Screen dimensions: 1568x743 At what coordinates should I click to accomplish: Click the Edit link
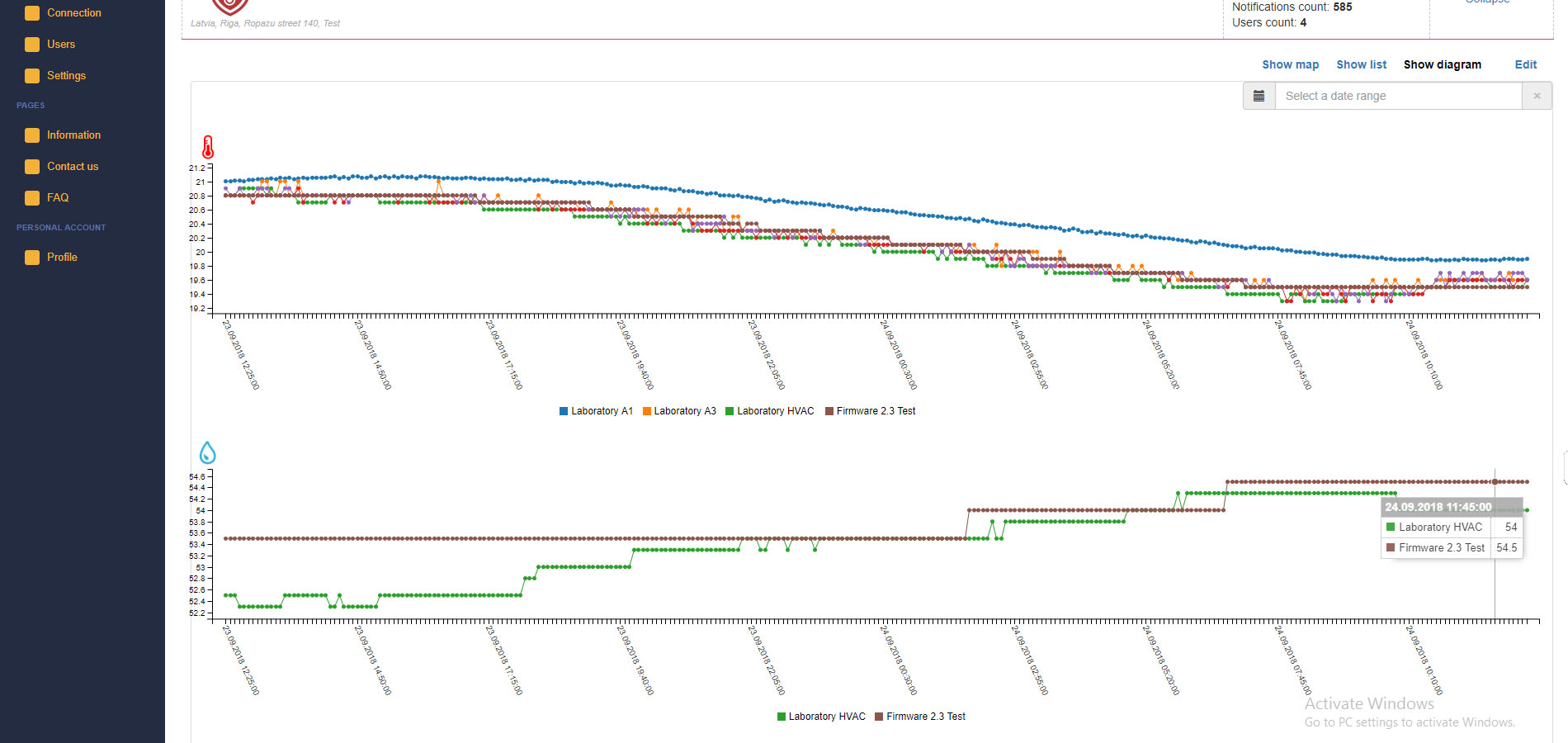[x=1524, y=64]
